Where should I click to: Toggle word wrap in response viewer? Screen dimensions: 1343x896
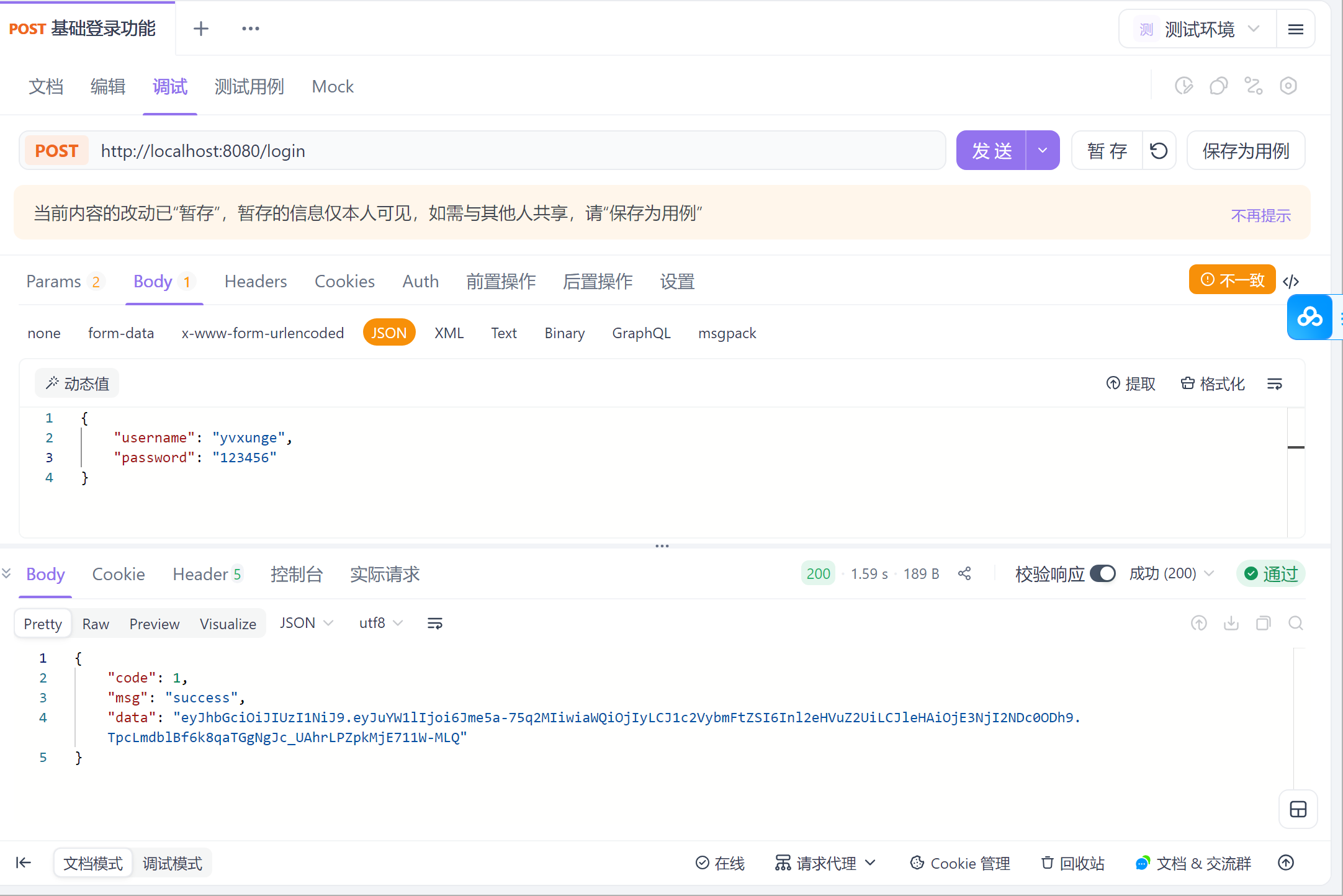[435, 623]
